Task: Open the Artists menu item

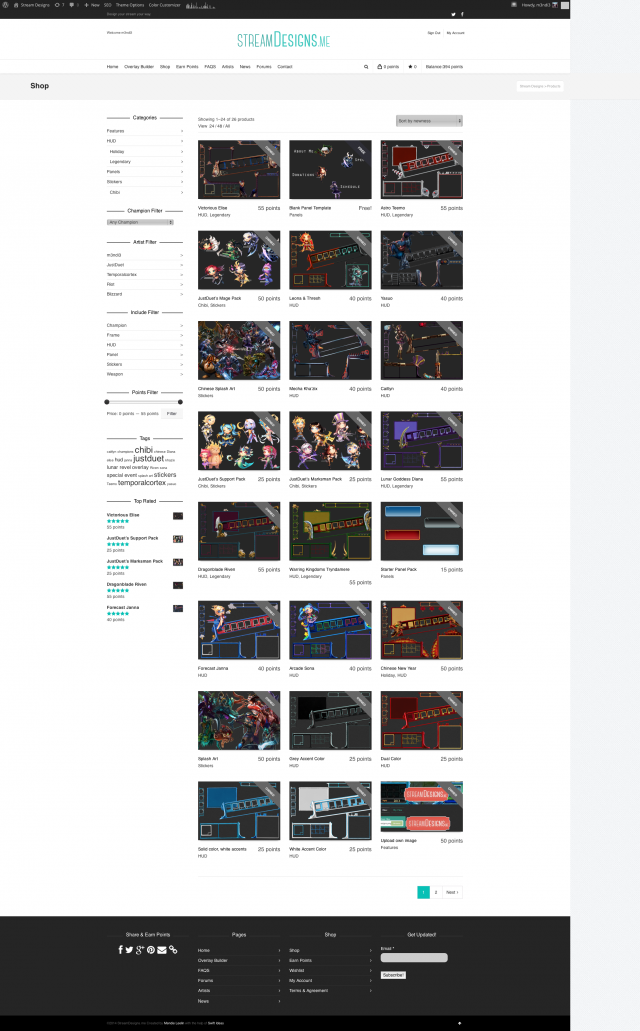Action: coord(228,66)
